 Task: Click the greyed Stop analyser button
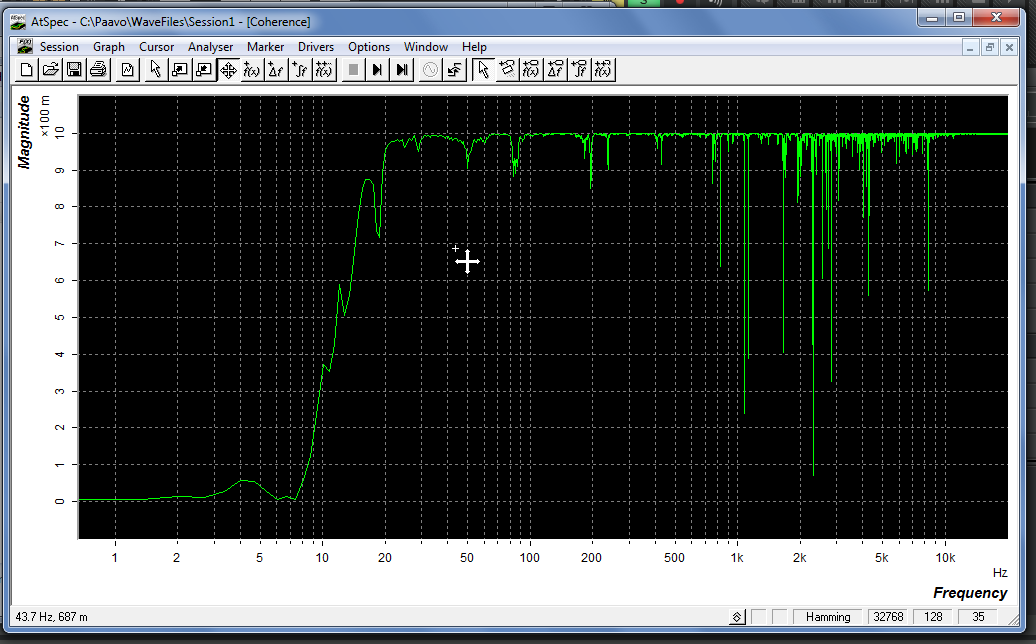click(x=353, y=69)
